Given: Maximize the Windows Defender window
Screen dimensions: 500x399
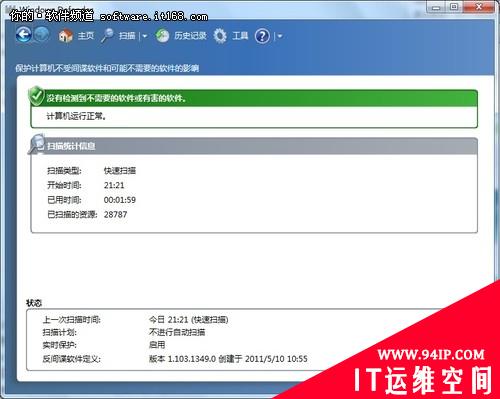Looking at the screenshot, I should [454, 7].
